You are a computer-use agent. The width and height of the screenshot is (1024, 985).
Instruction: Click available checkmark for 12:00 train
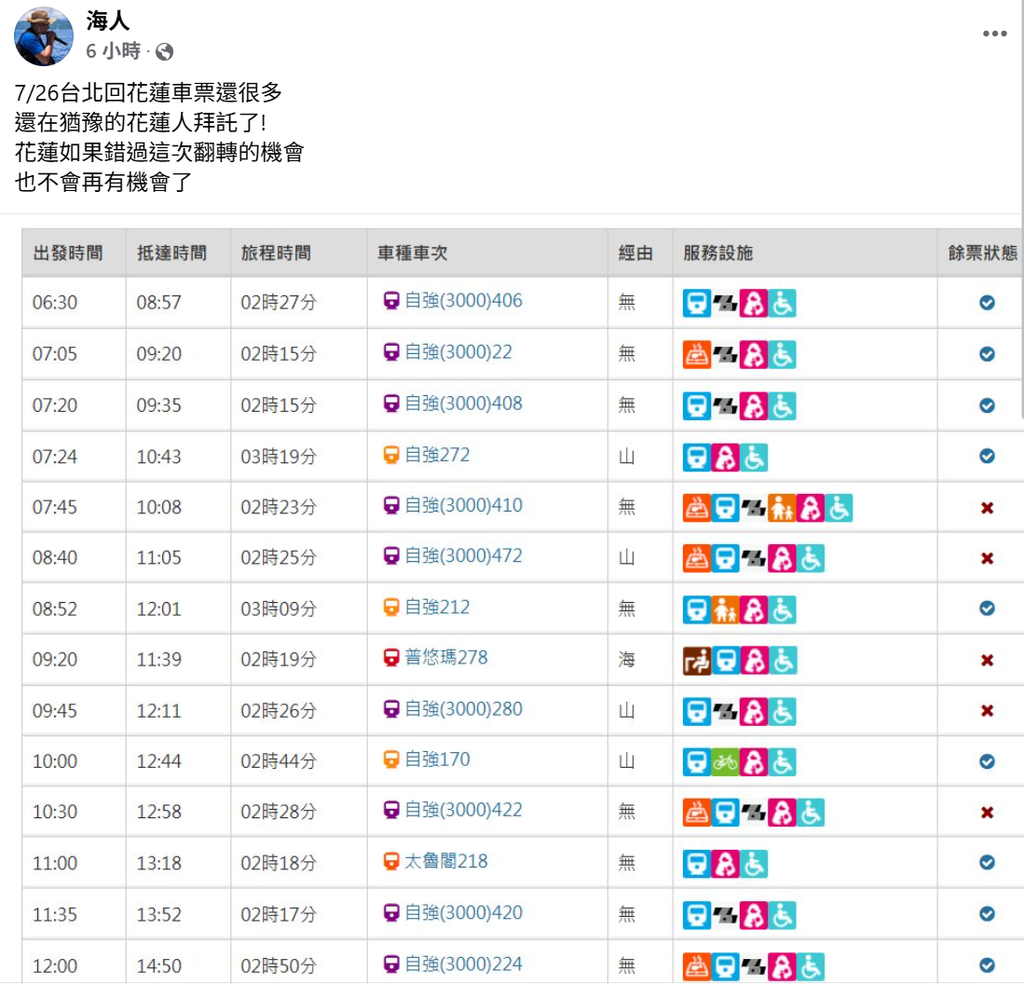coord(987,965)
